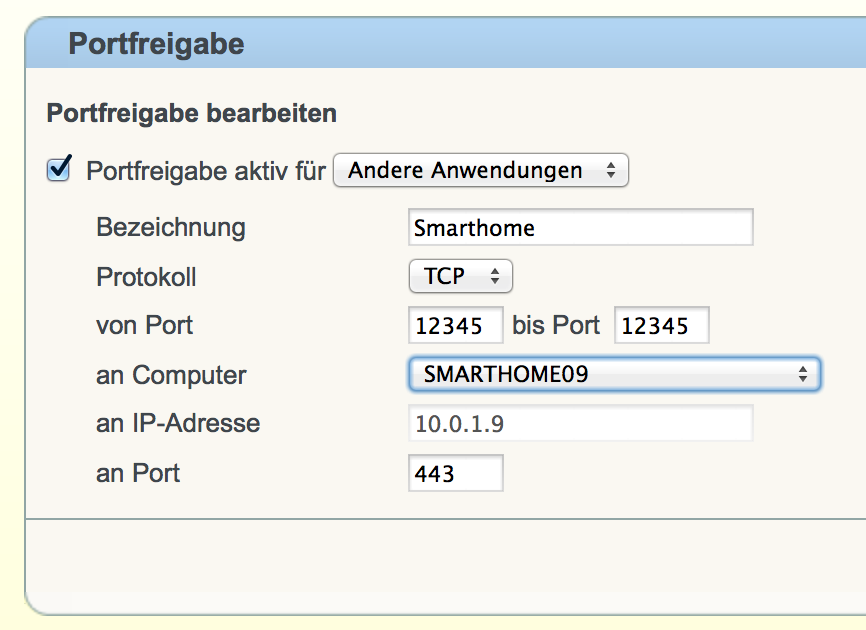Click the disabled IP-Adresse field 10.0.1.9
The width and height of the screenshot is (866, 630).
580,423
